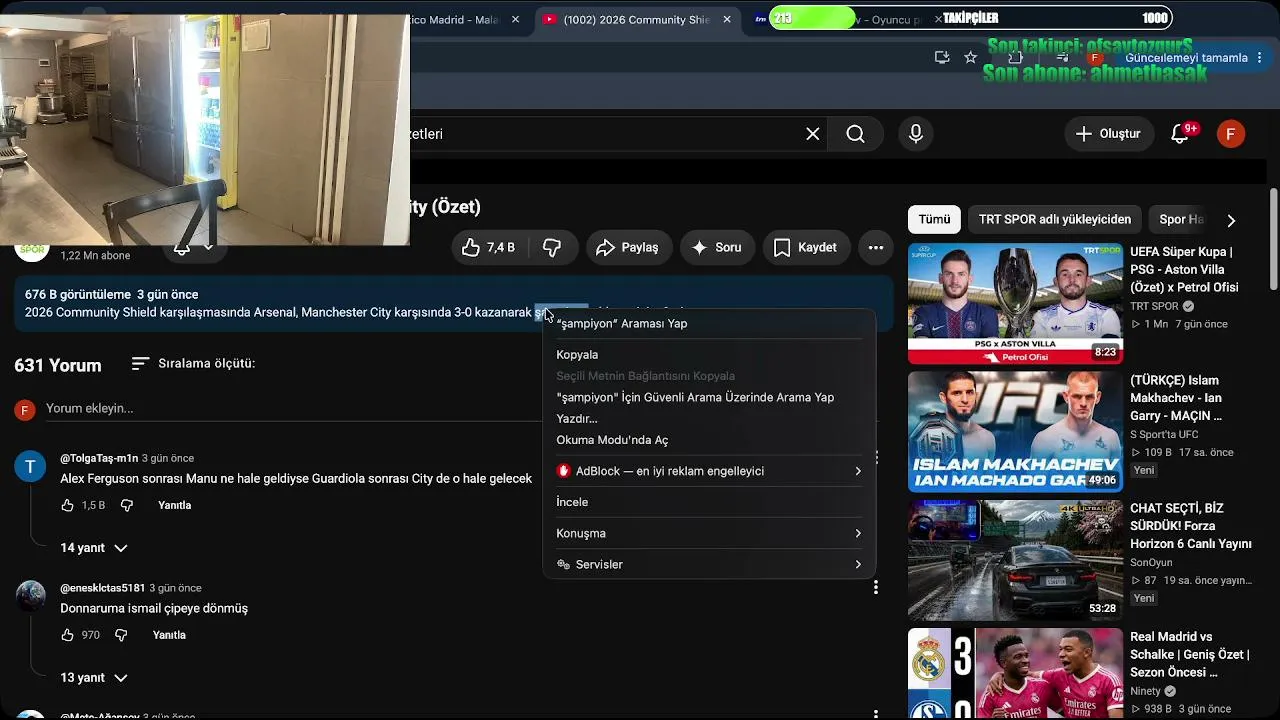Image resolution: width=1280 pixels, height=720 pixels.
Task: Expand the Konuşma submenu
Action: tap(709, 533)
